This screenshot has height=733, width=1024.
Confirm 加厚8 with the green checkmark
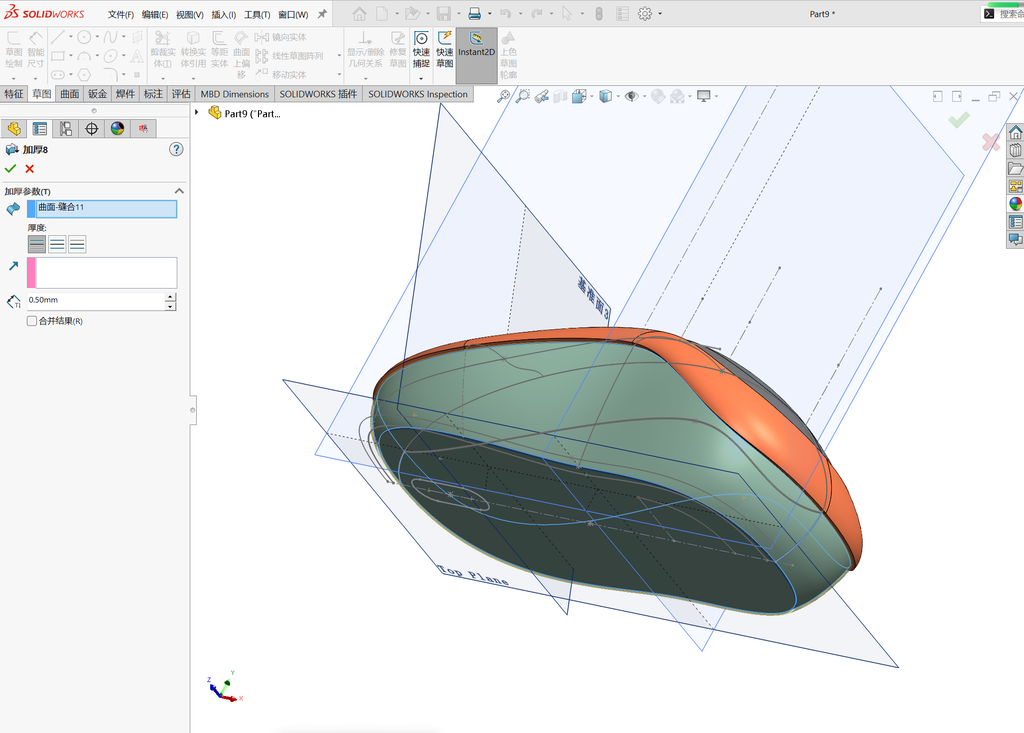(10, 169)
